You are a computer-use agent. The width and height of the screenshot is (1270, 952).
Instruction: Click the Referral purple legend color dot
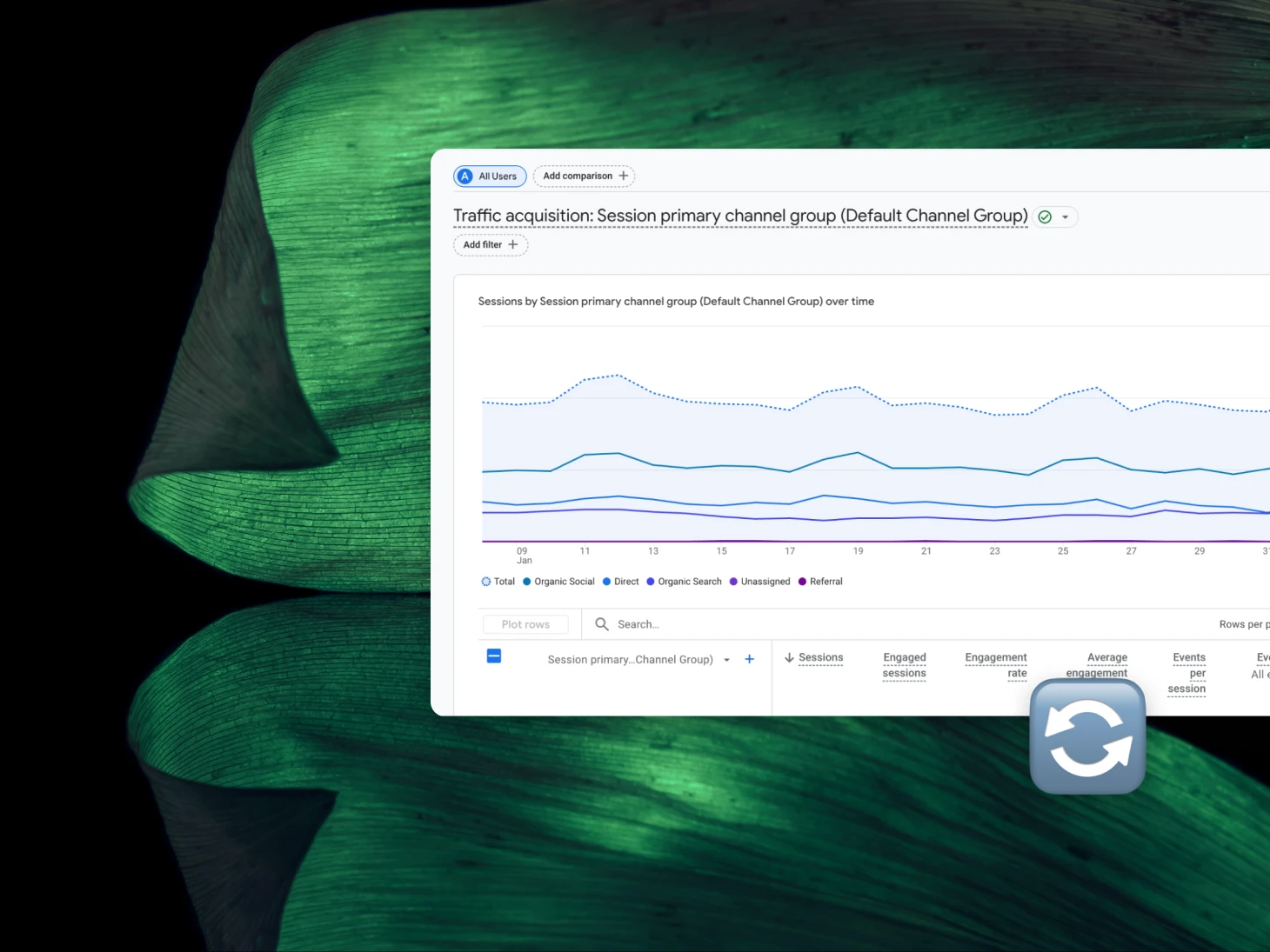click(802, 582)
